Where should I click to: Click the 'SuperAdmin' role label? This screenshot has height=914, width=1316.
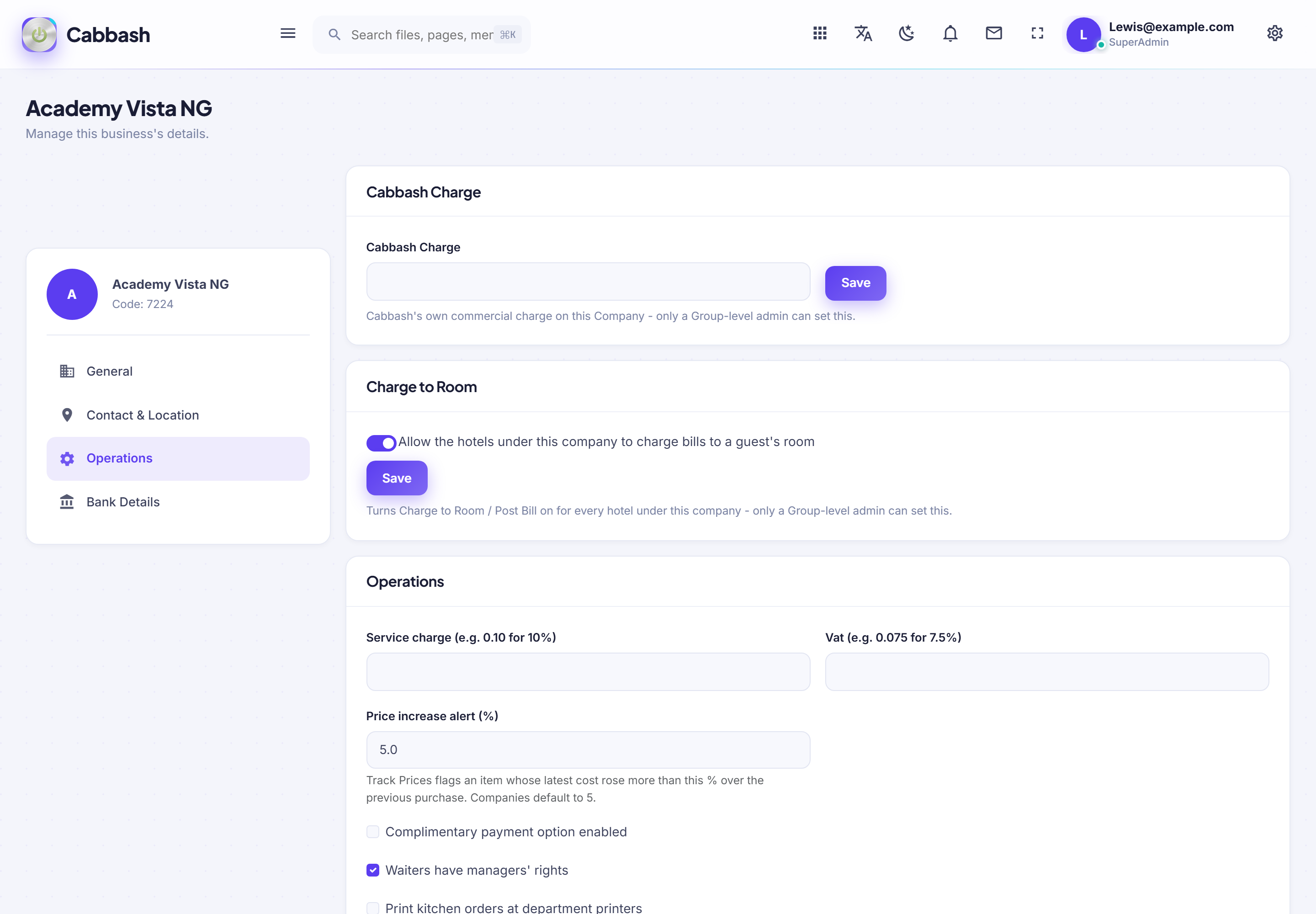[1138, 43]
